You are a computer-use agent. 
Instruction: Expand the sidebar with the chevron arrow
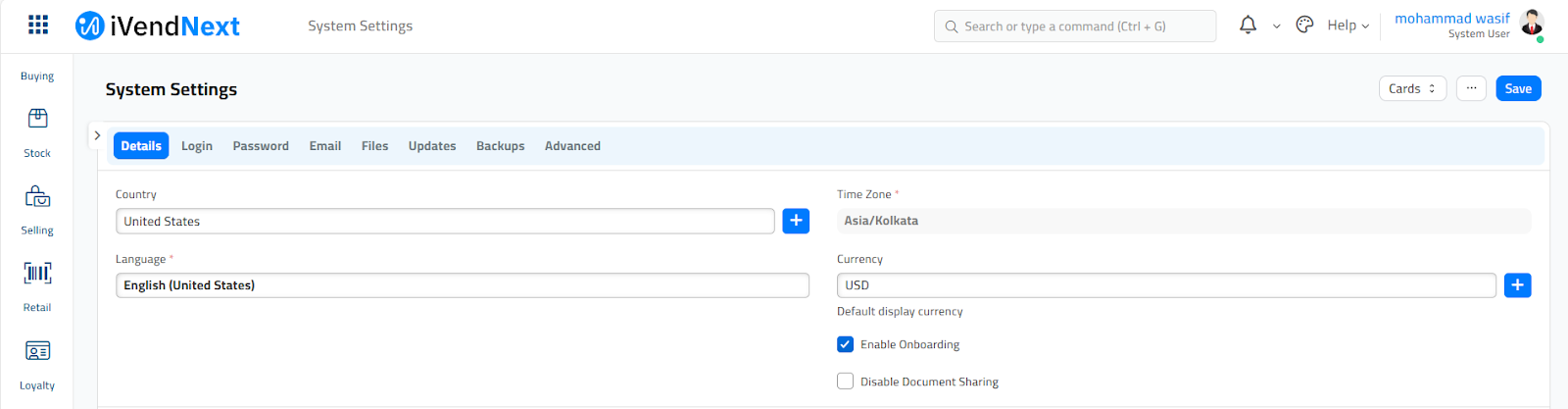97,135
